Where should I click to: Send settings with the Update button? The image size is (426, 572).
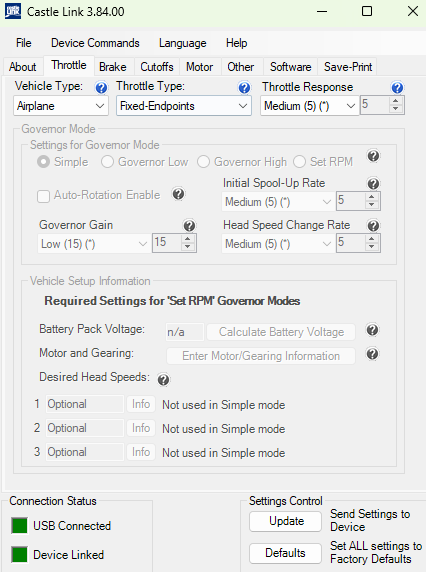point(286,521)
